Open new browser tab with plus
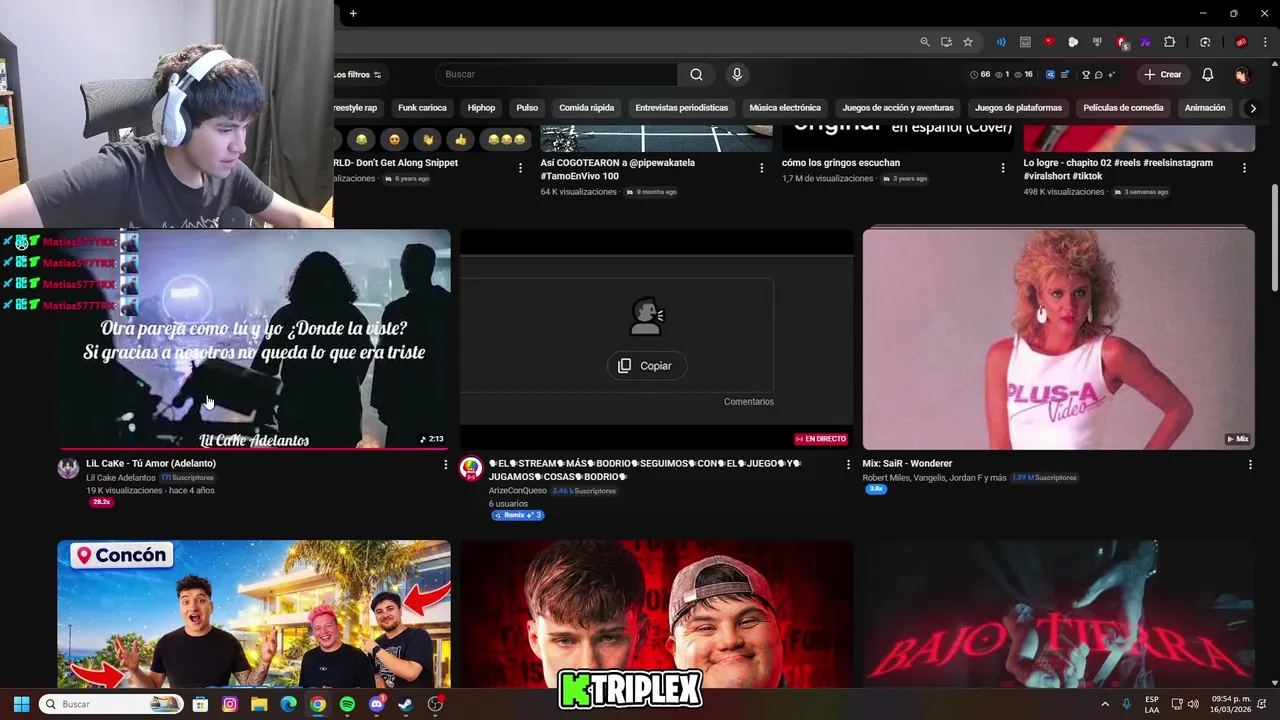 click(353, 13)
